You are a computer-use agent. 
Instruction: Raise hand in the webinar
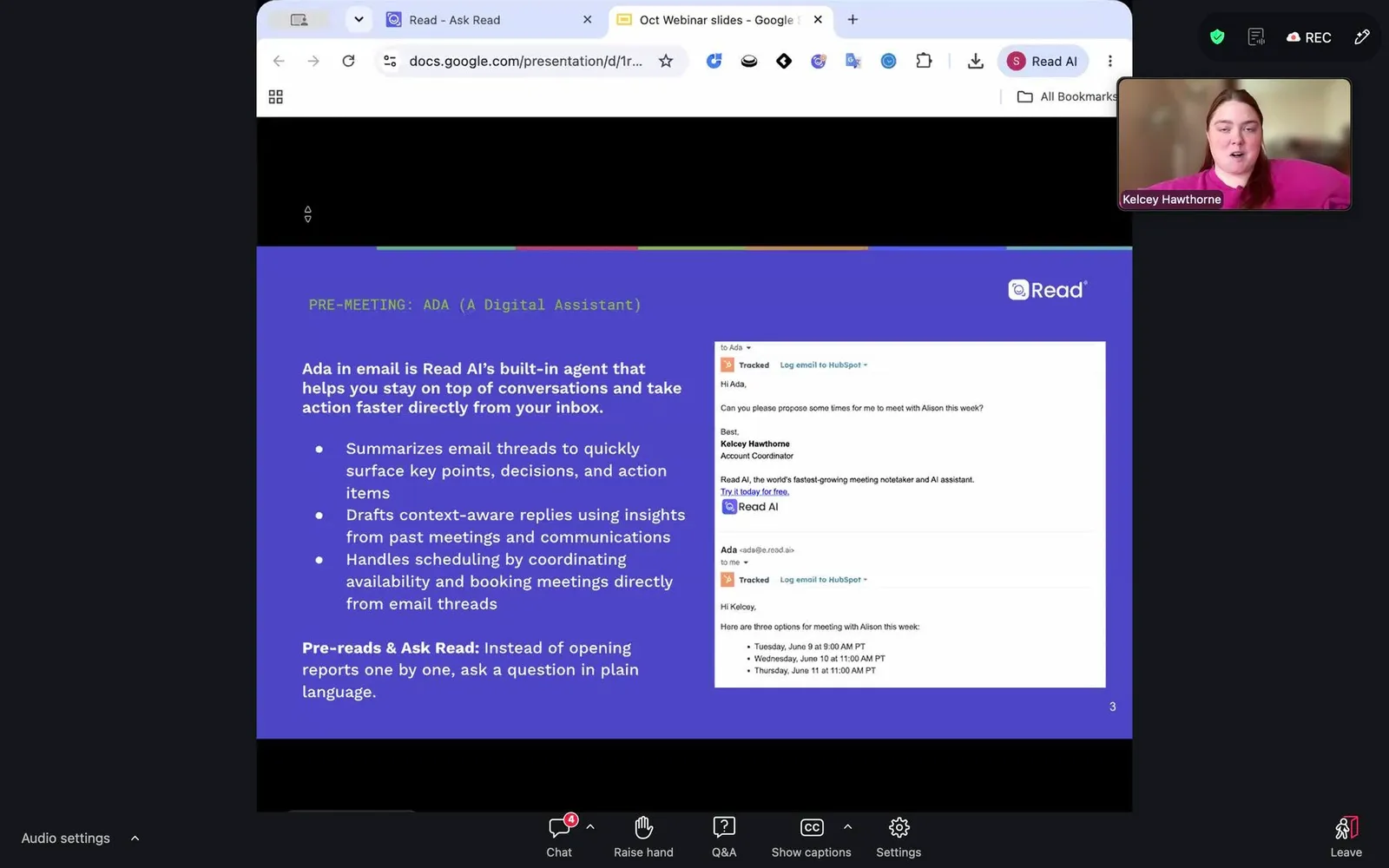643,837
